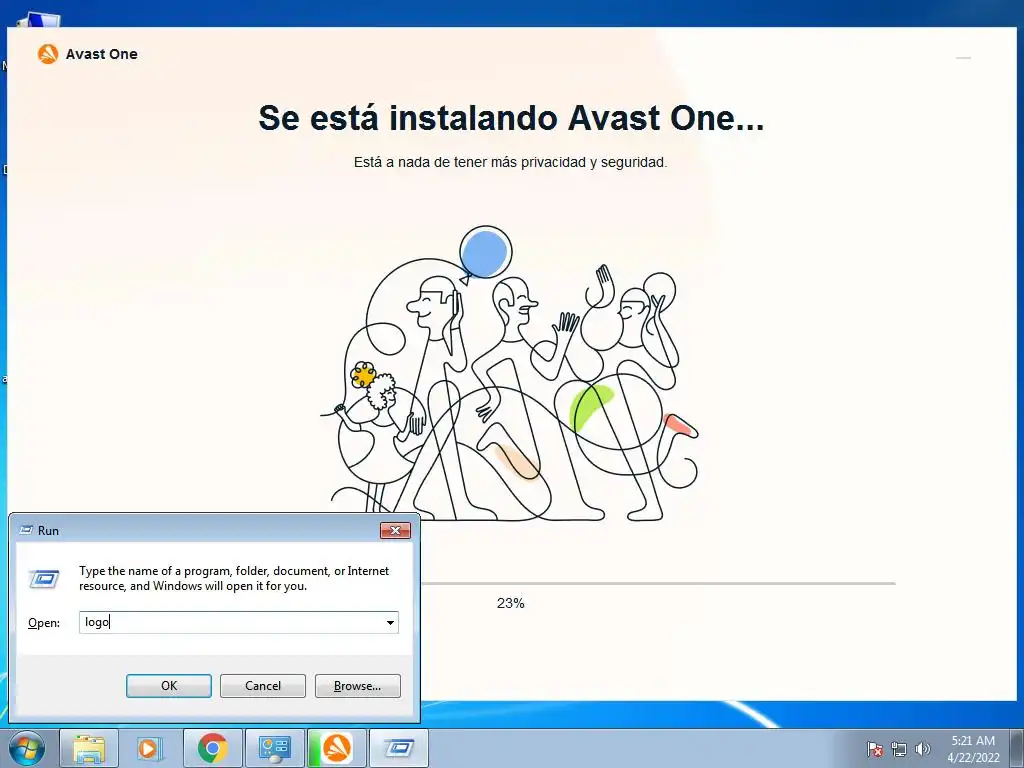
Task: Click the installation progress bar
Action: (658, 583)
